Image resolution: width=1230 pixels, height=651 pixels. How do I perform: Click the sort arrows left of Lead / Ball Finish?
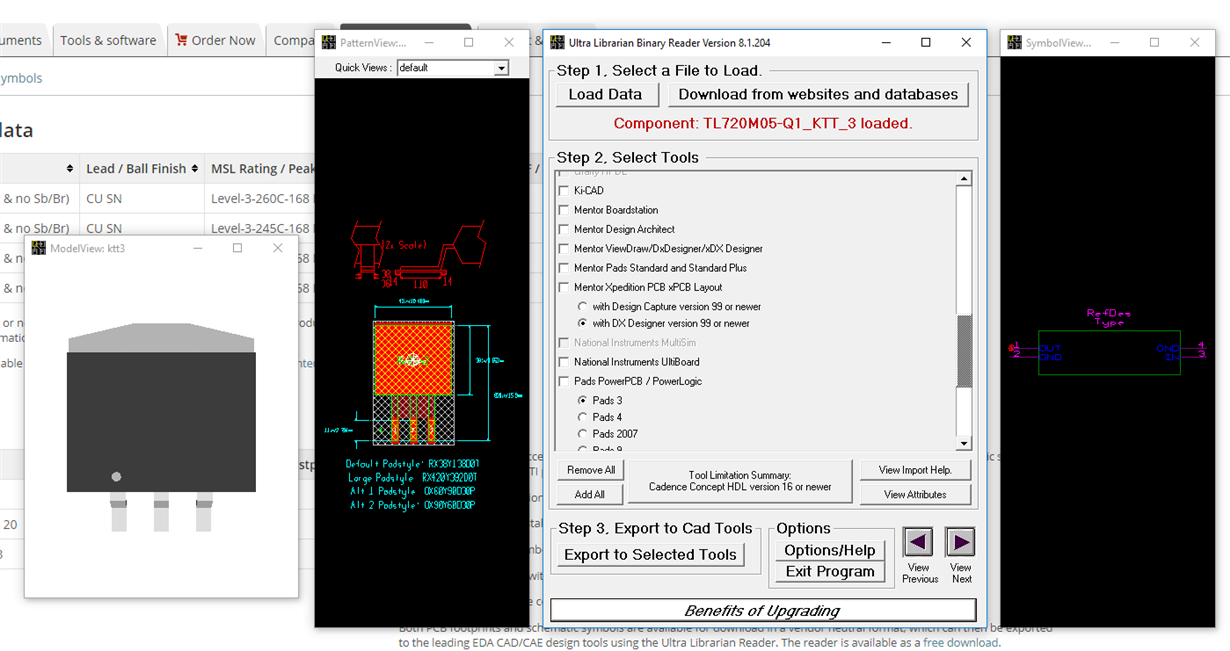coord(70,169)
